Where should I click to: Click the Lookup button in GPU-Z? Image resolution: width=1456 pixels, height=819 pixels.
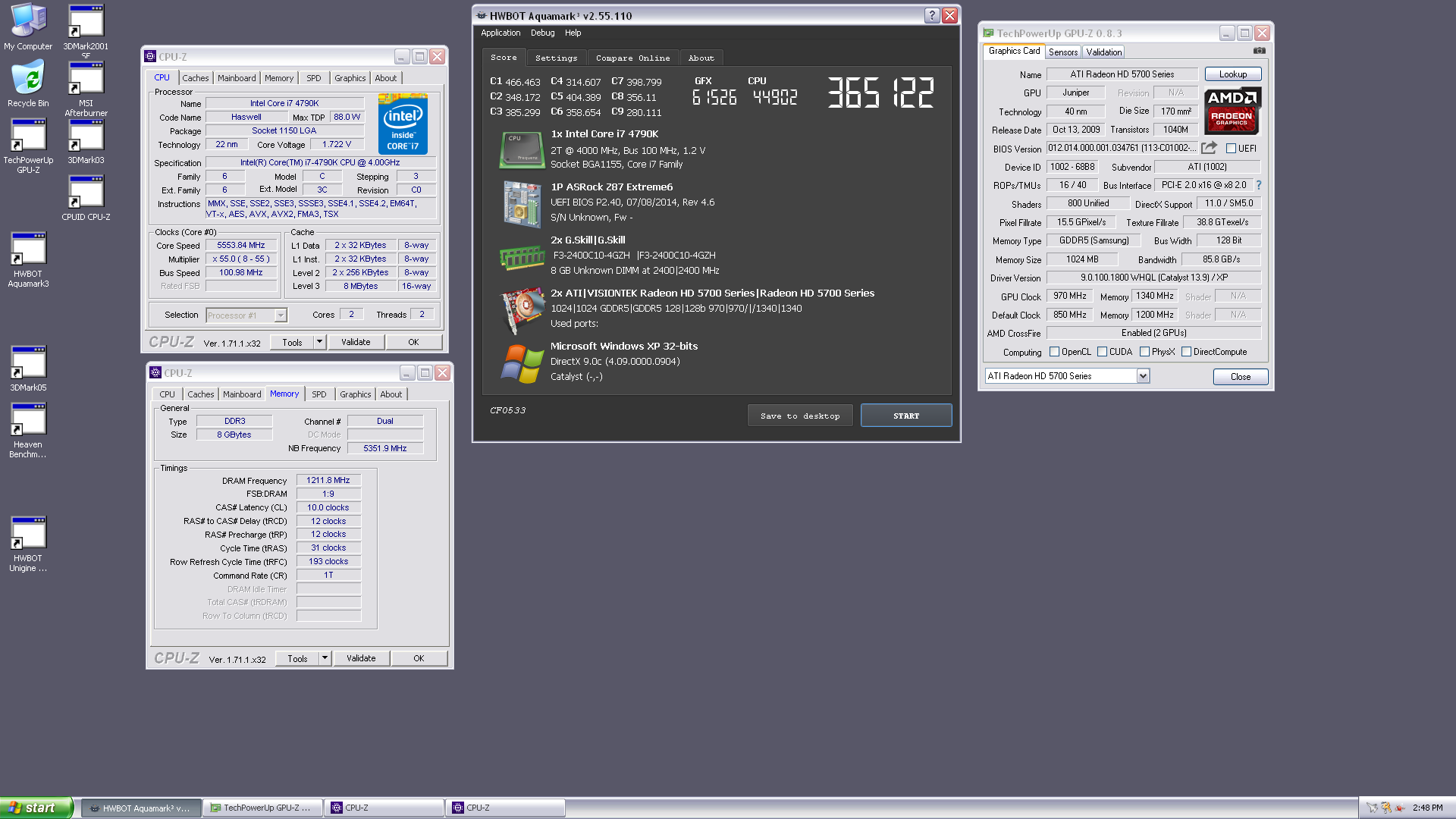coord(1233,74)
